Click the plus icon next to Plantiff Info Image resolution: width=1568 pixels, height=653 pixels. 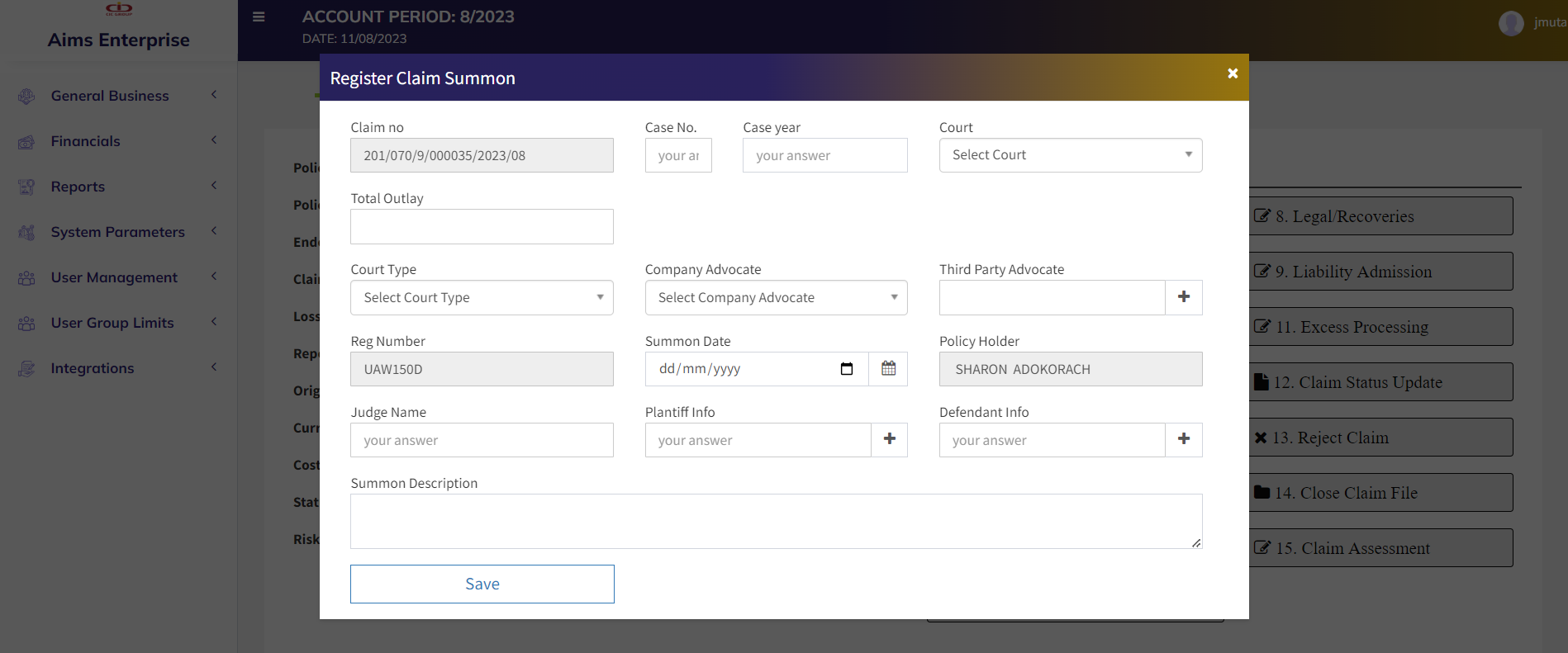[x=889, y=439]
